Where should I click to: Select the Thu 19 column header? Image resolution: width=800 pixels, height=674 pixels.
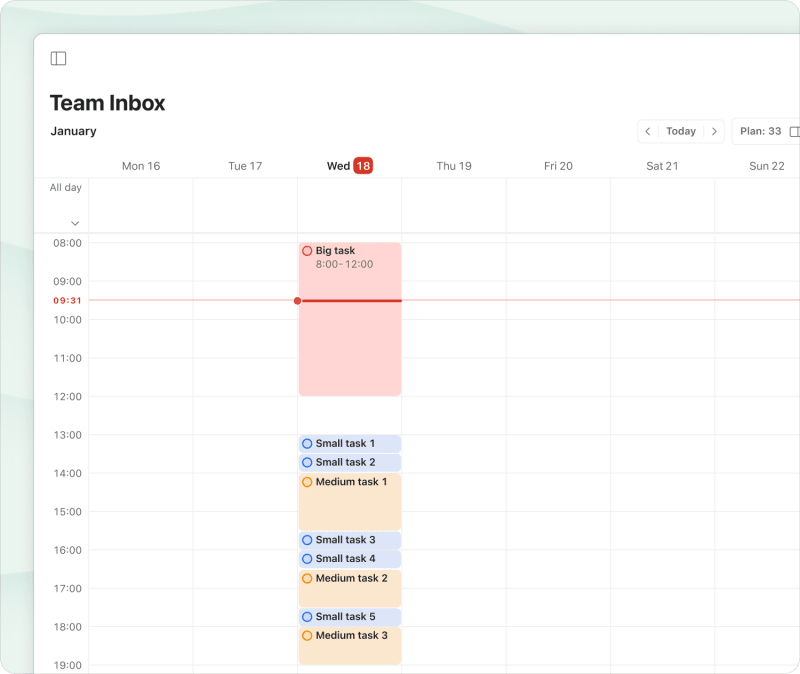[x=454, y=166]
